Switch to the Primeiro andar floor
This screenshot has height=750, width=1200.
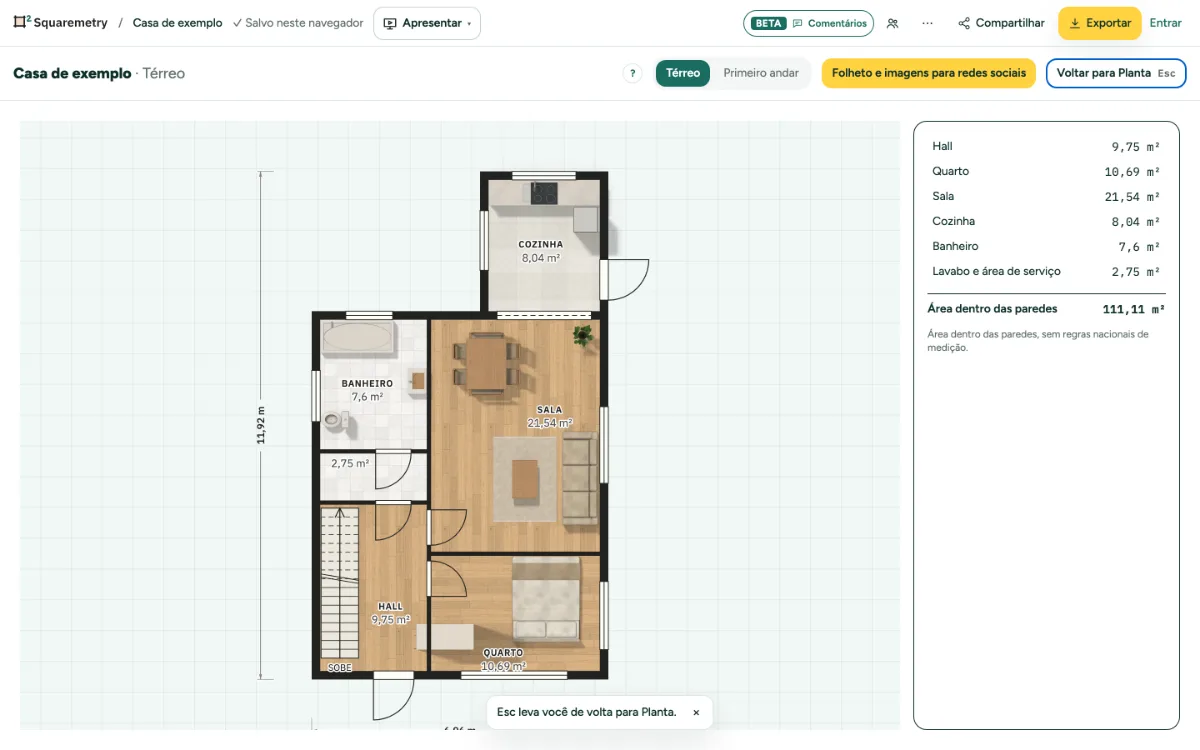(x=761, y=73)
